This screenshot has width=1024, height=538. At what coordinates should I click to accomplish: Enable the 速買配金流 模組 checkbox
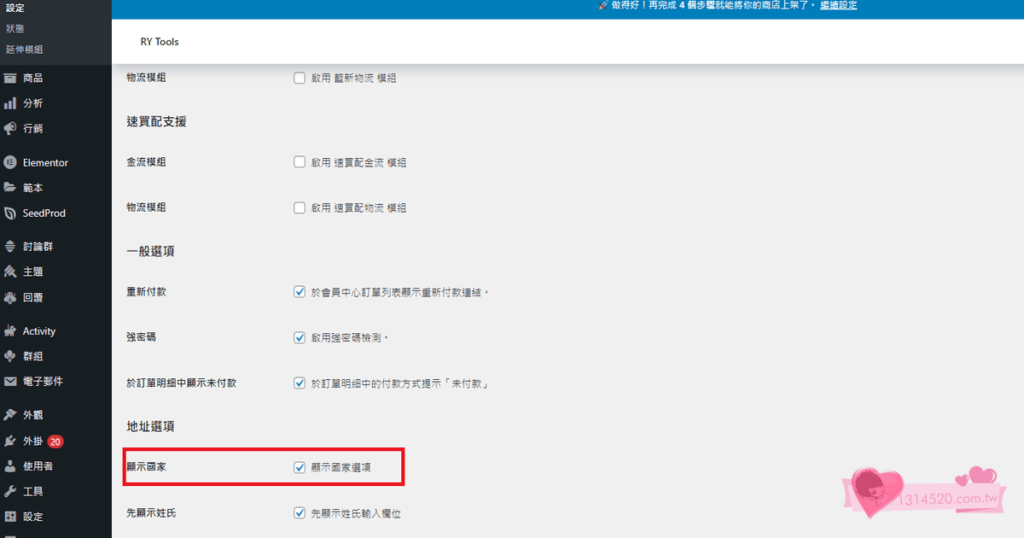tap(299, 162)
